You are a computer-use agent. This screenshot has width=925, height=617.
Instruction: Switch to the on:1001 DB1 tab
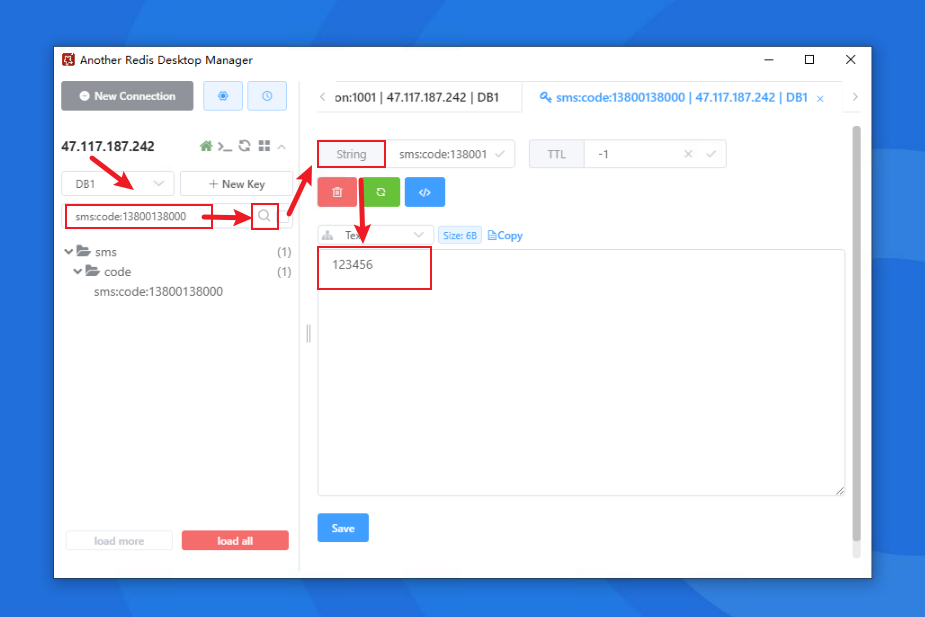click(417, 97)
